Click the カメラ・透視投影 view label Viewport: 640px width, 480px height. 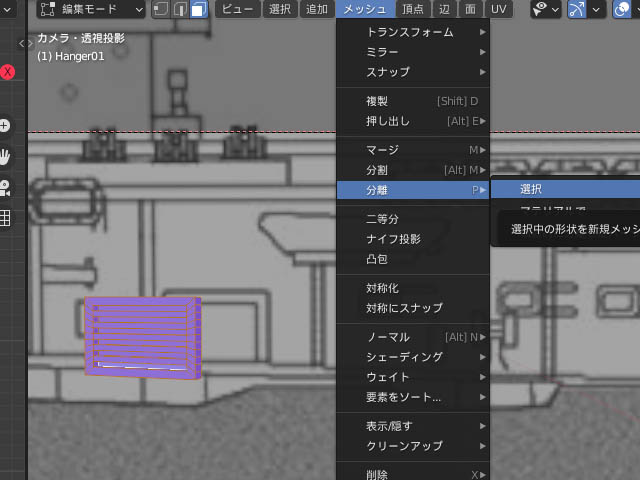coord(81,38)
